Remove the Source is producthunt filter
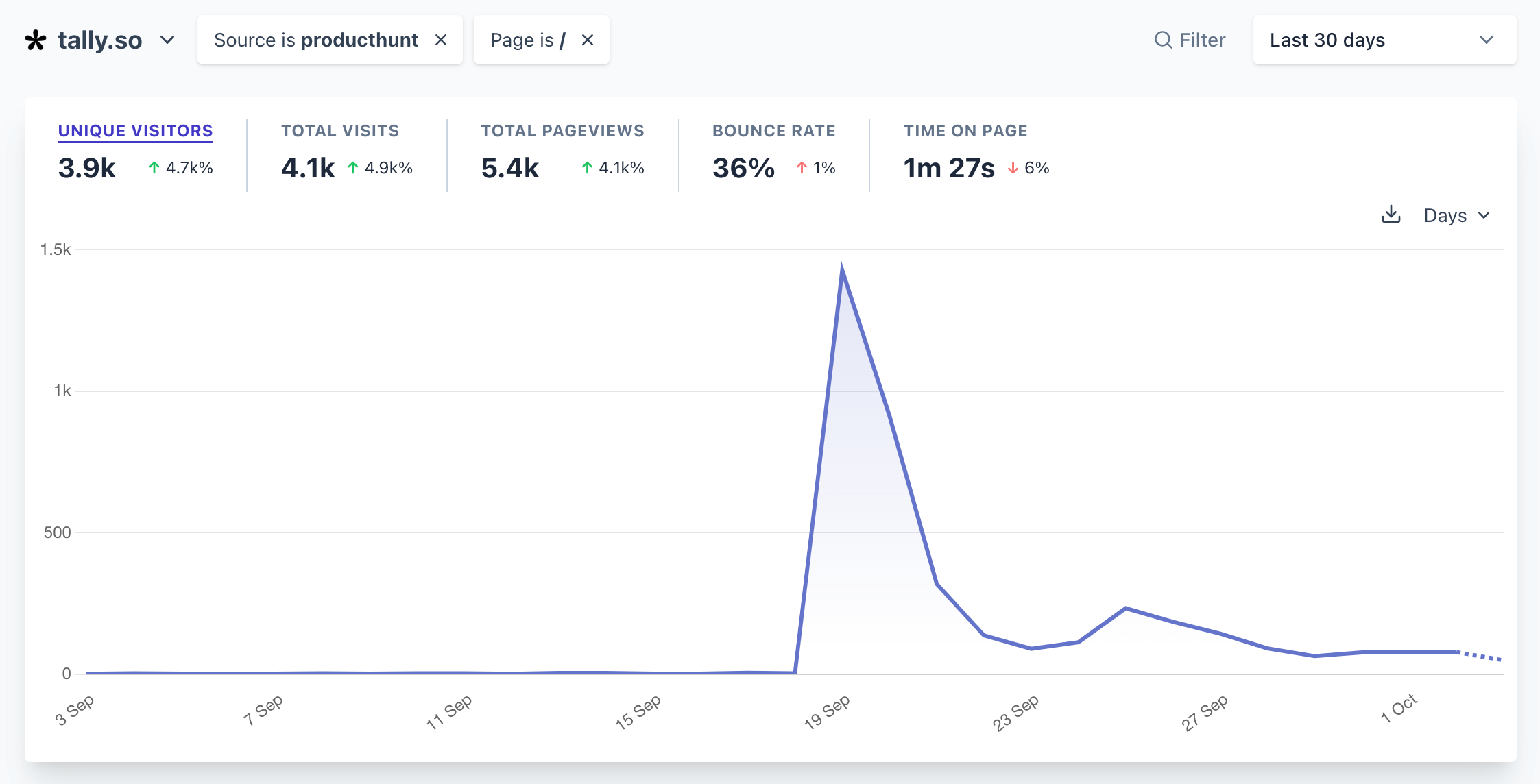Screen dimensions: 1540x784 point(441,40)
